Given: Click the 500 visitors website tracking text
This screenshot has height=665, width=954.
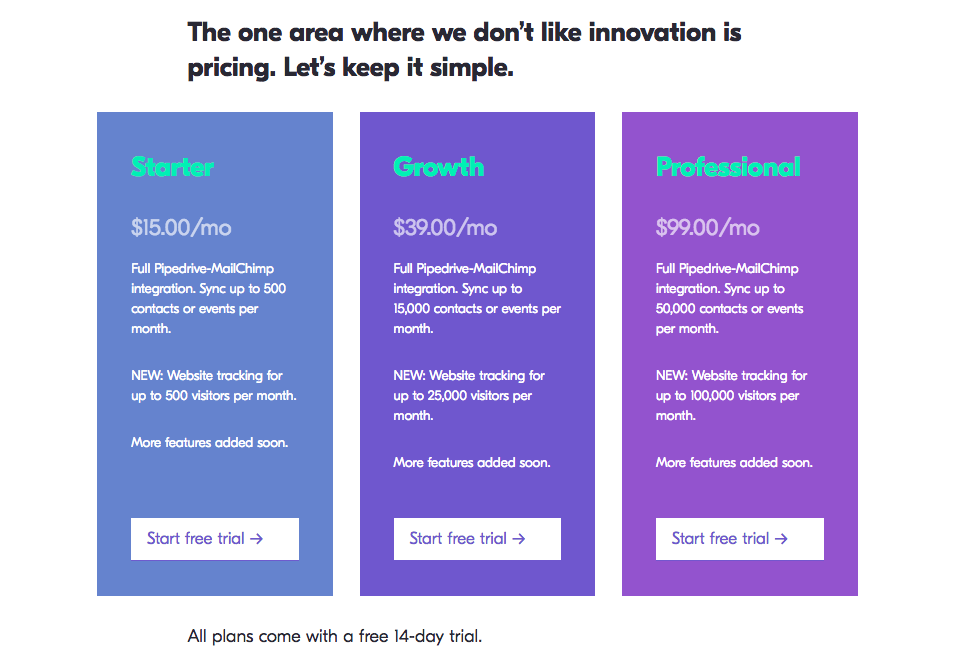Looking at the screenshot, I should coord(213,386).
